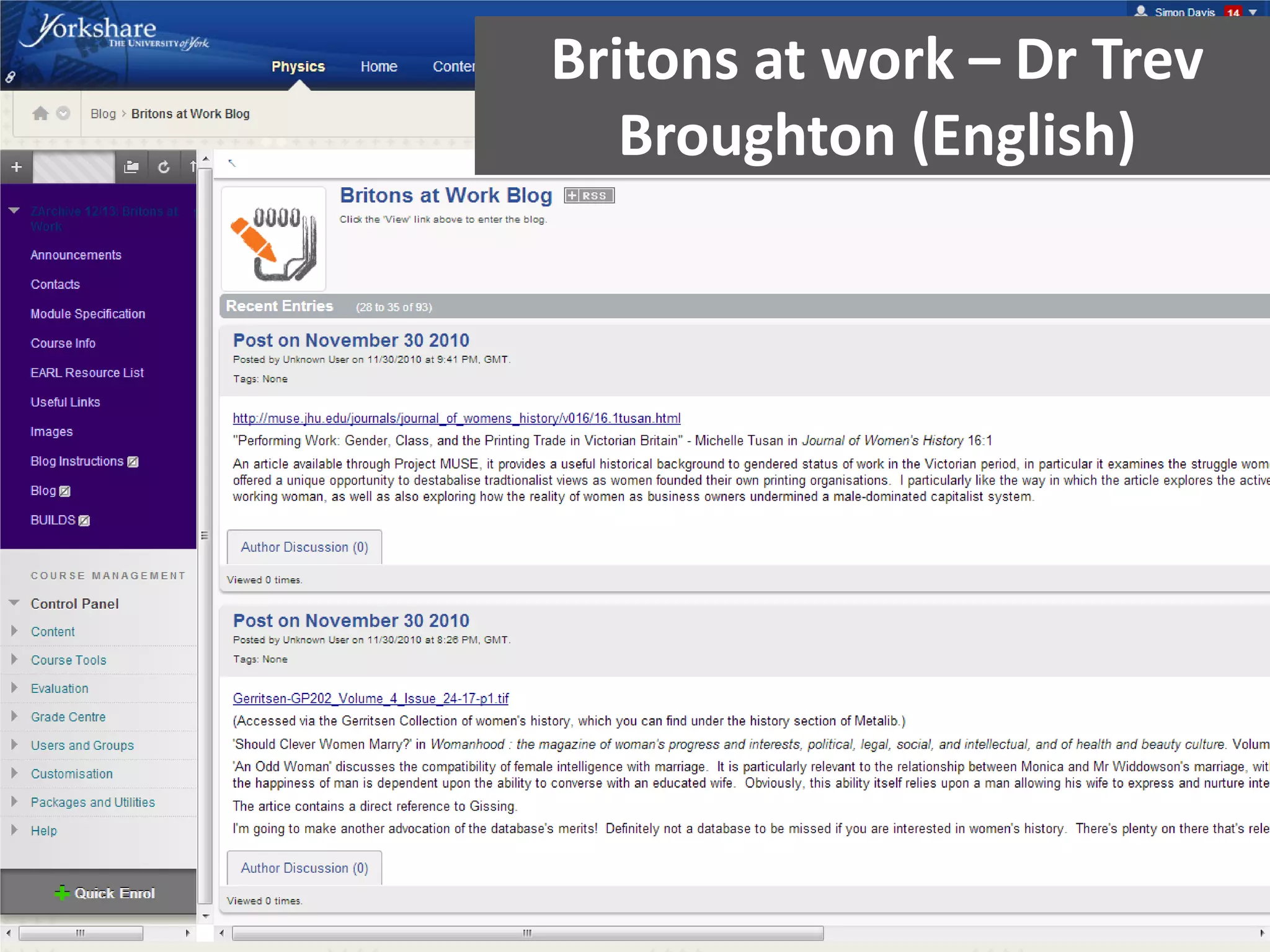
Task: Click the Grade Centre link
Action: 68,716
